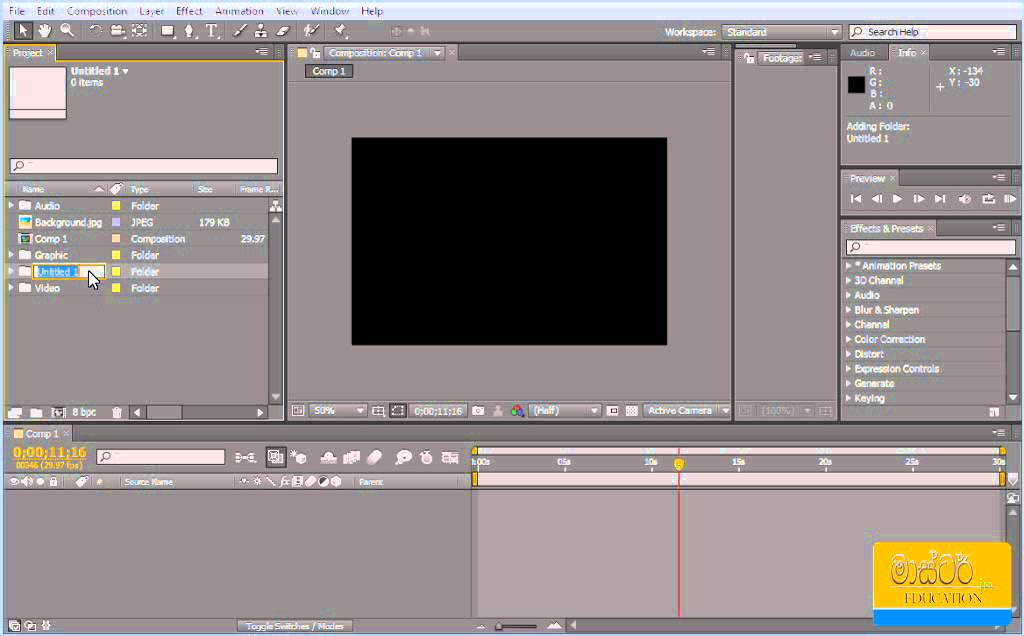Open the Composition menu

tap(97, 11)
